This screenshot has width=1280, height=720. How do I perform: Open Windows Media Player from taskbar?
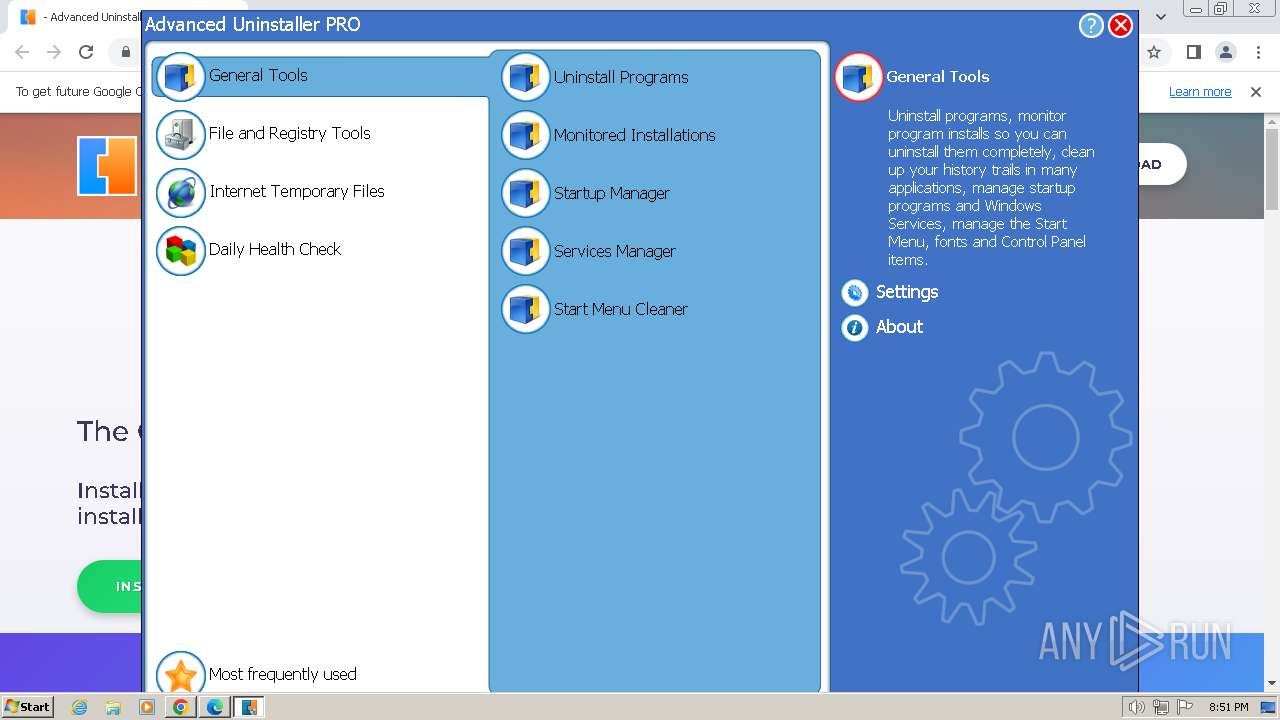[147, 707]
